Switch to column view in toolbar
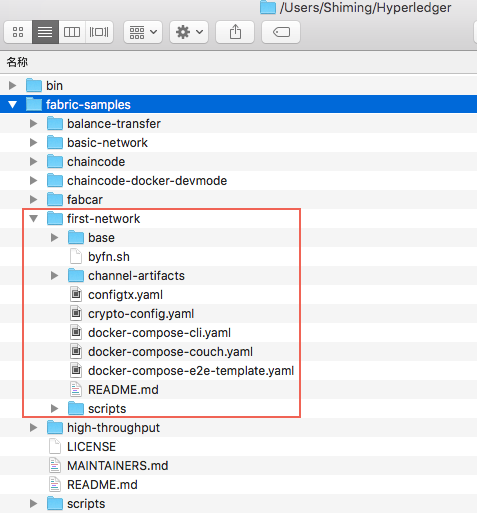This screenshot has height=519, width=477. (72, 32)
